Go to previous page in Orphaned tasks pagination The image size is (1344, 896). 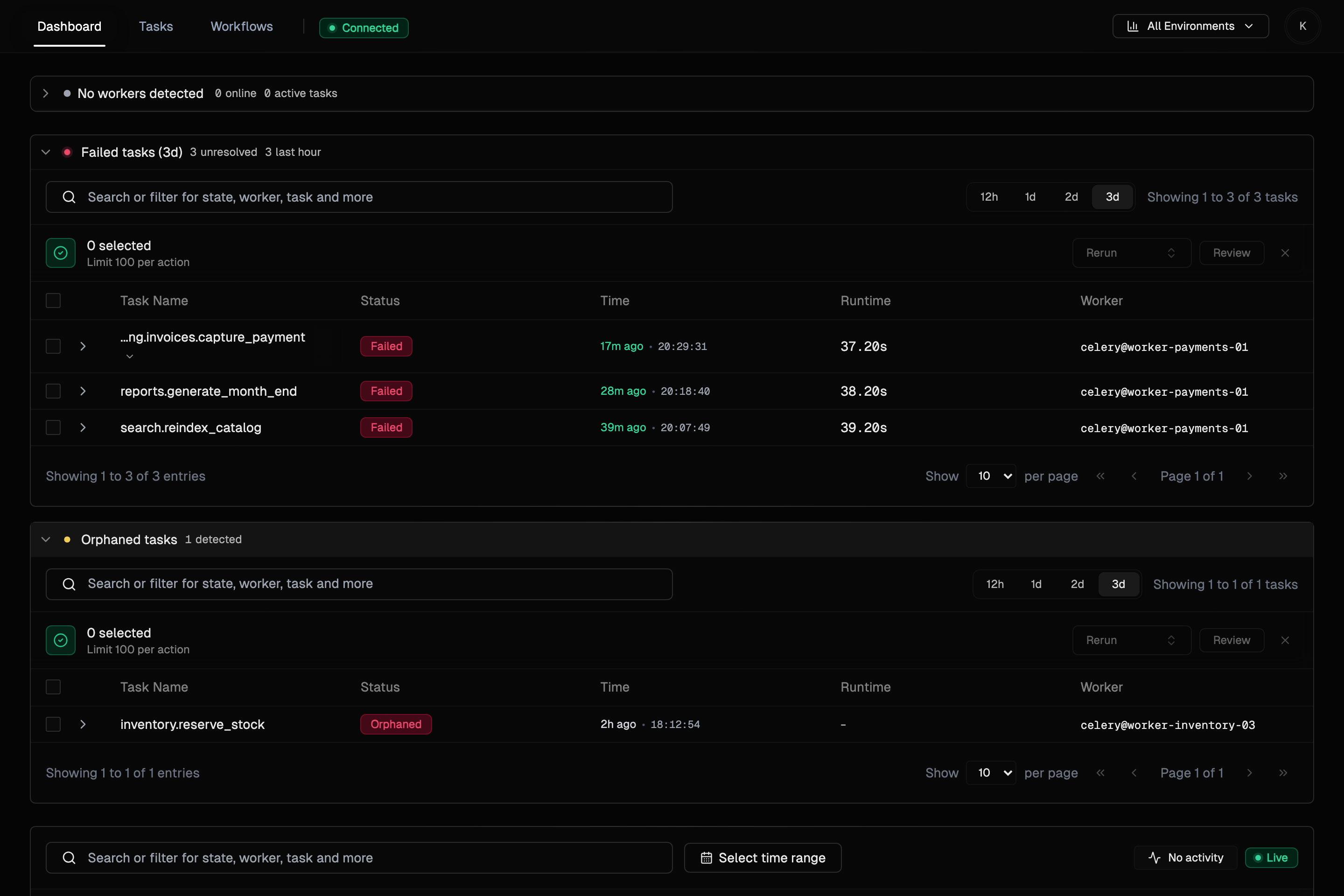pos(1134,773)
